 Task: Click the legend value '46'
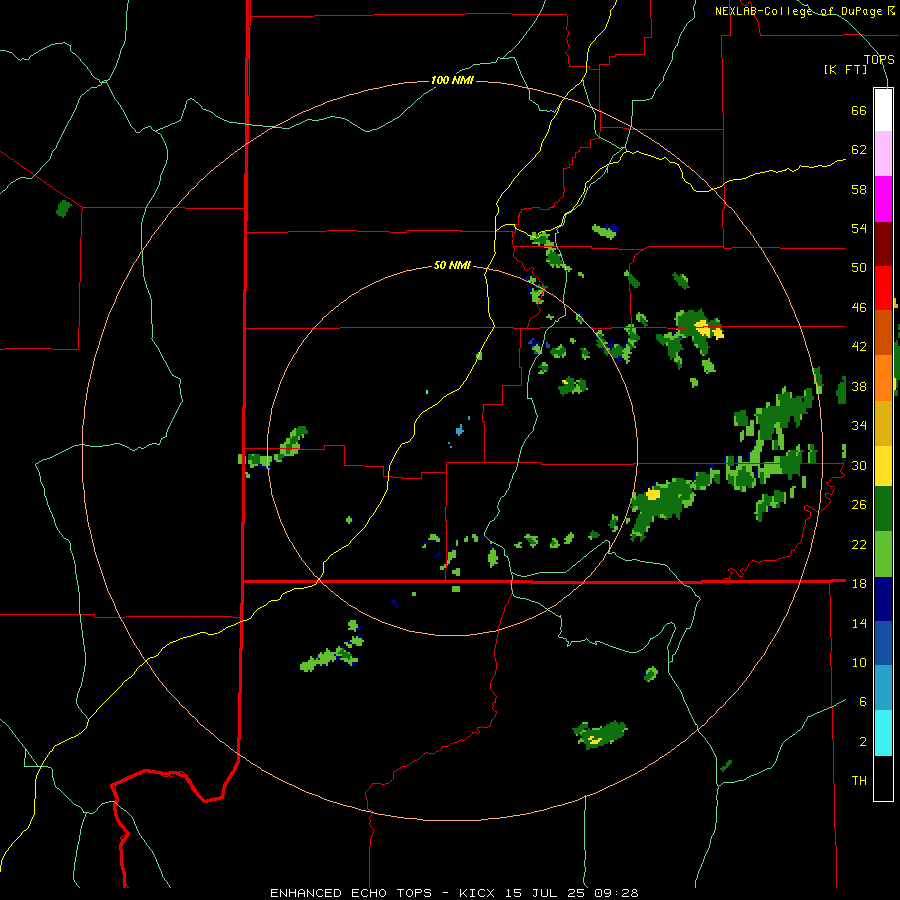click(859, 308)
